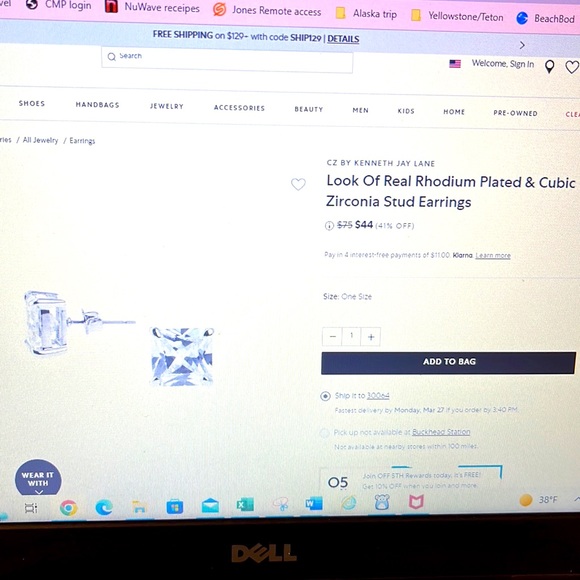Expand the Wear It With panel
The height and width of the screenshot is (580, 580).
point(38,478)
